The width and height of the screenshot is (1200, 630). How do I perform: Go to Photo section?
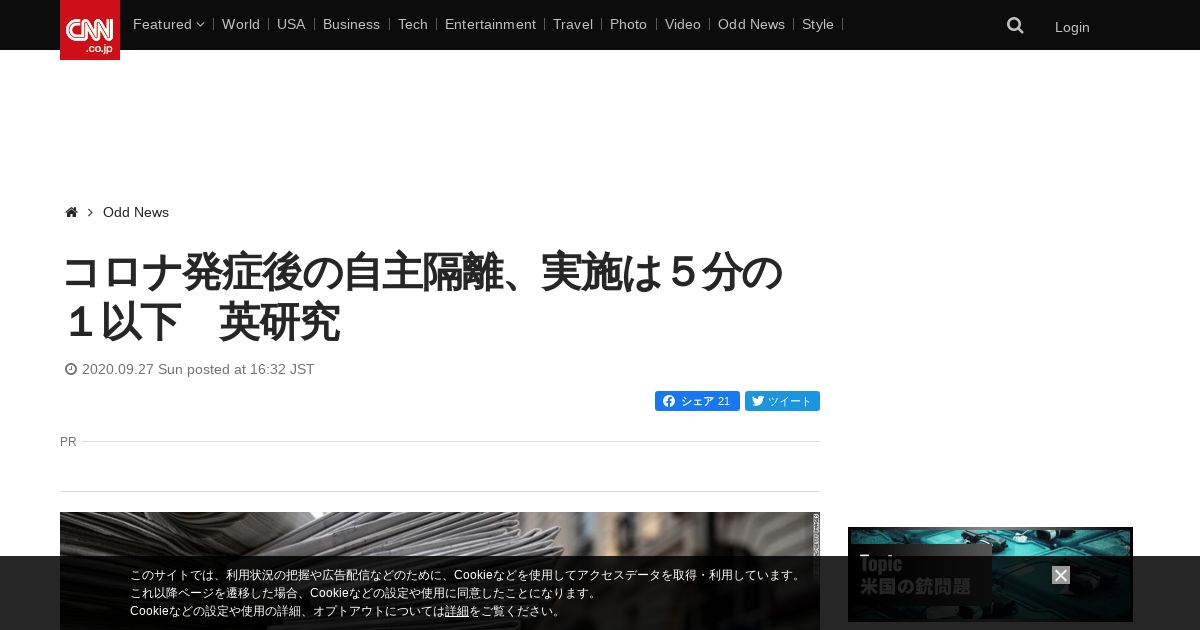point(628,24)
